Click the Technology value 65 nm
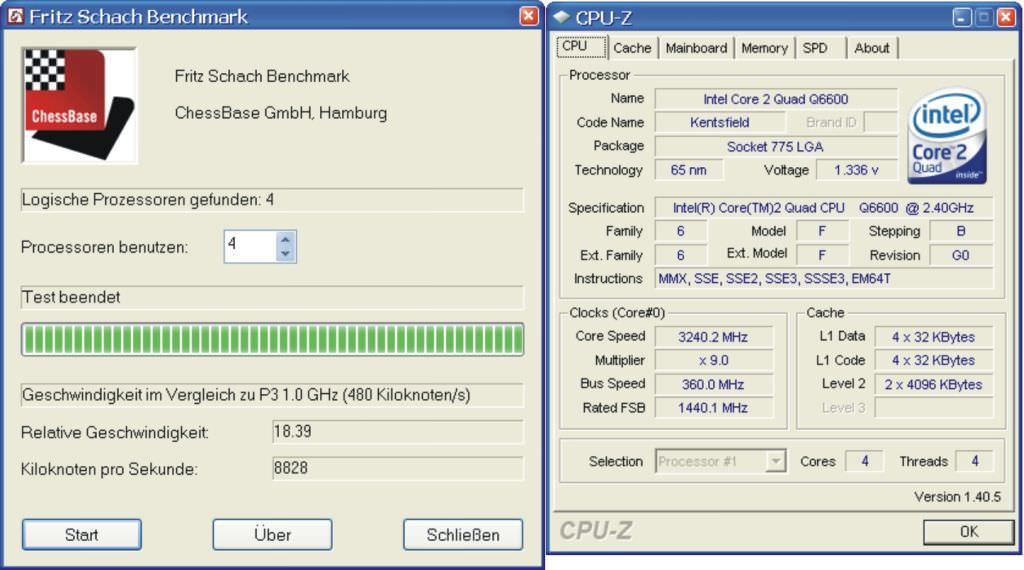This screenshot has width=1024, height=570. coord(689,170)
